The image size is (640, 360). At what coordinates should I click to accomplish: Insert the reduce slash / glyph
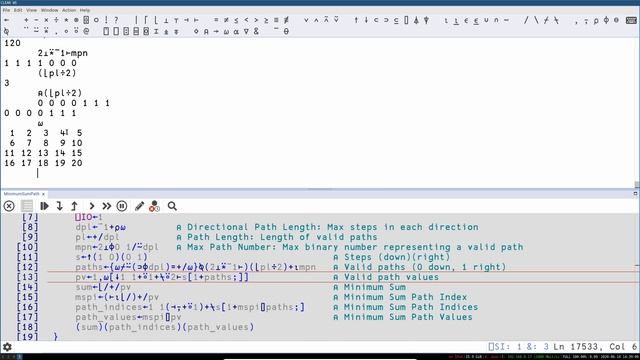(x=526, y=20)
